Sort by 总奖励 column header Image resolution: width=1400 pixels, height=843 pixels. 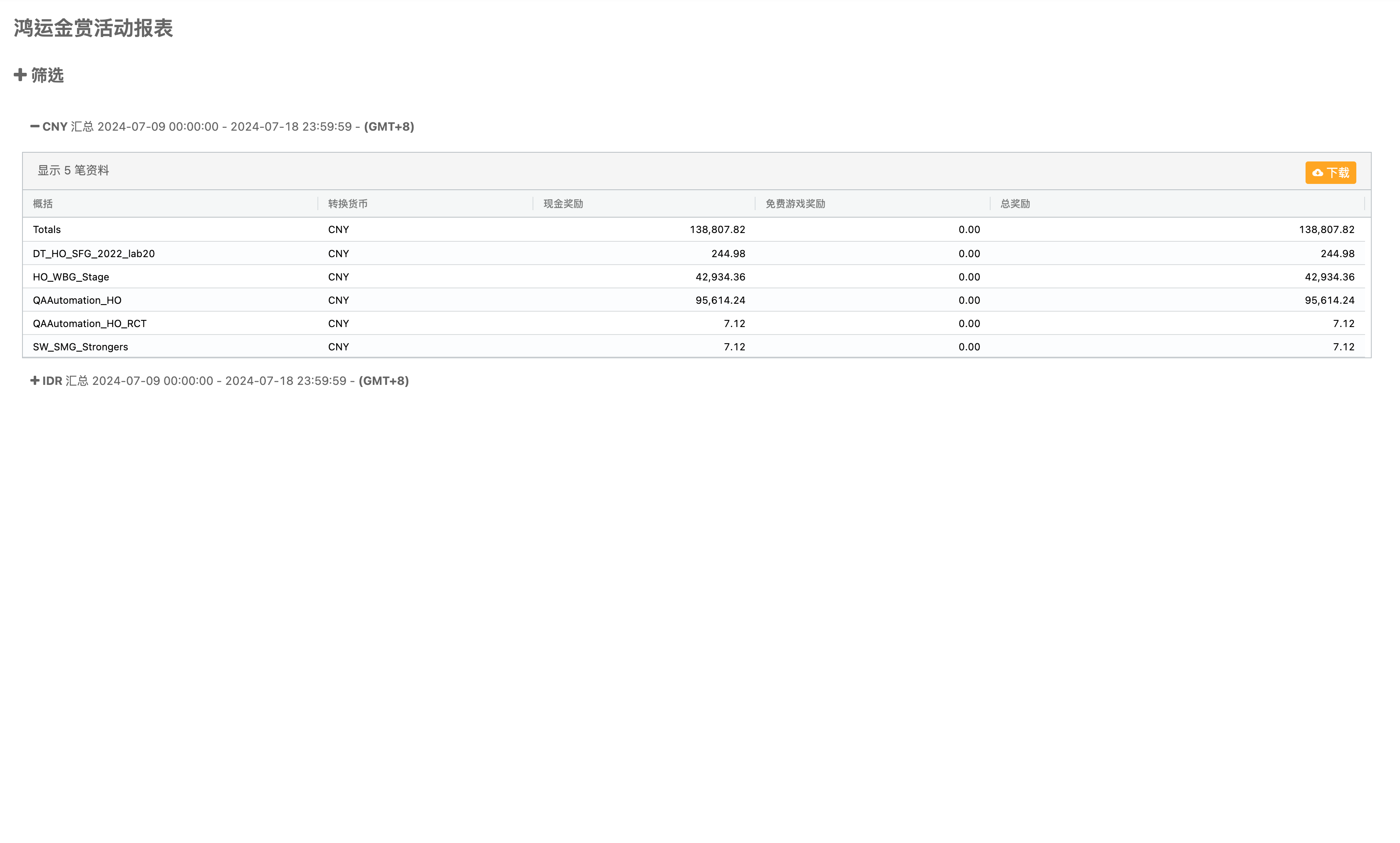click(x=1015, y=204)
